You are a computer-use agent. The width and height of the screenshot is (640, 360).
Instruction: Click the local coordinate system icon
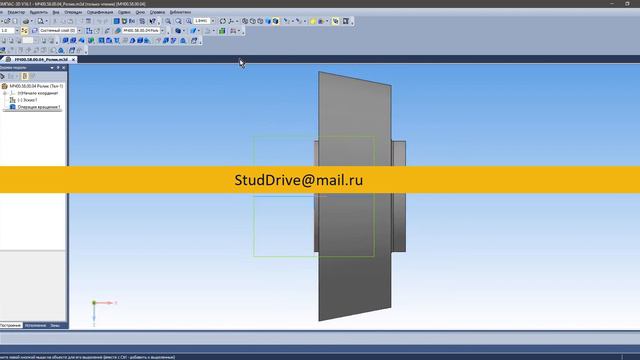click(89, 31)
